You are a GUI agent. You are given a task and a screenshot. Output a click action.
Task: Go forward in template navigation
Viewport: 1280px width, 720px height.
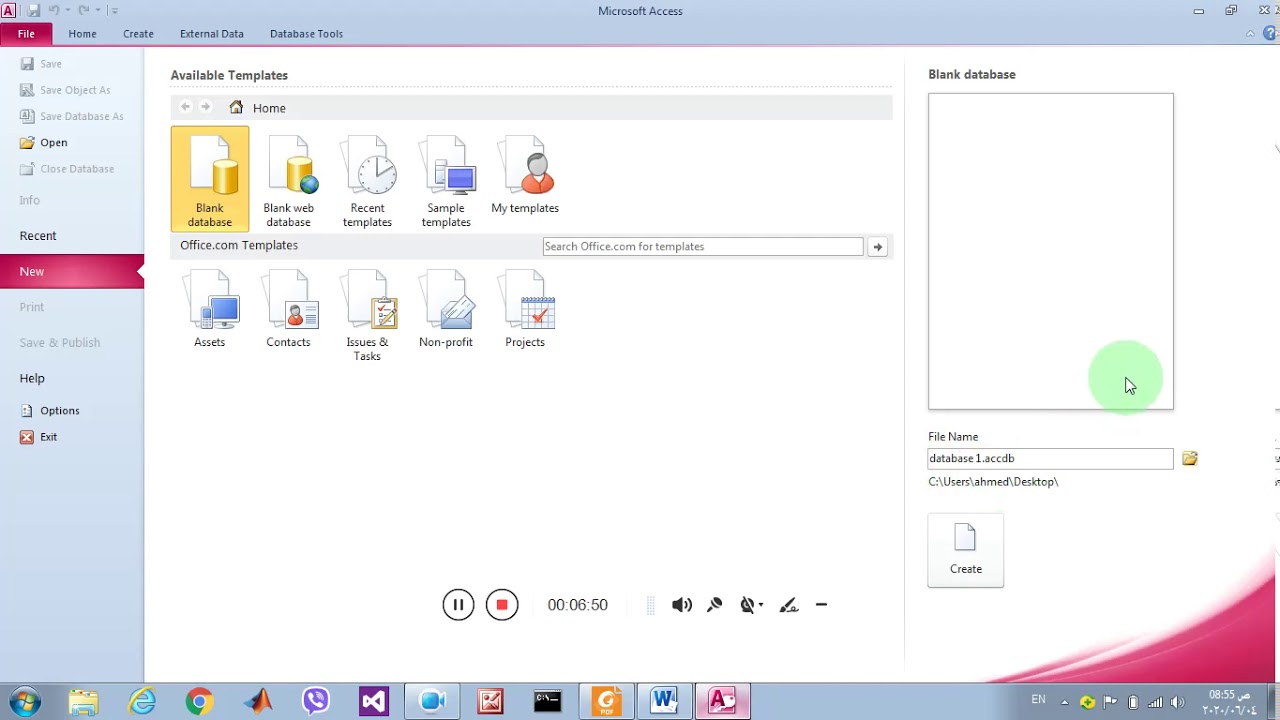pyautogui.click(x=206, y=107)
